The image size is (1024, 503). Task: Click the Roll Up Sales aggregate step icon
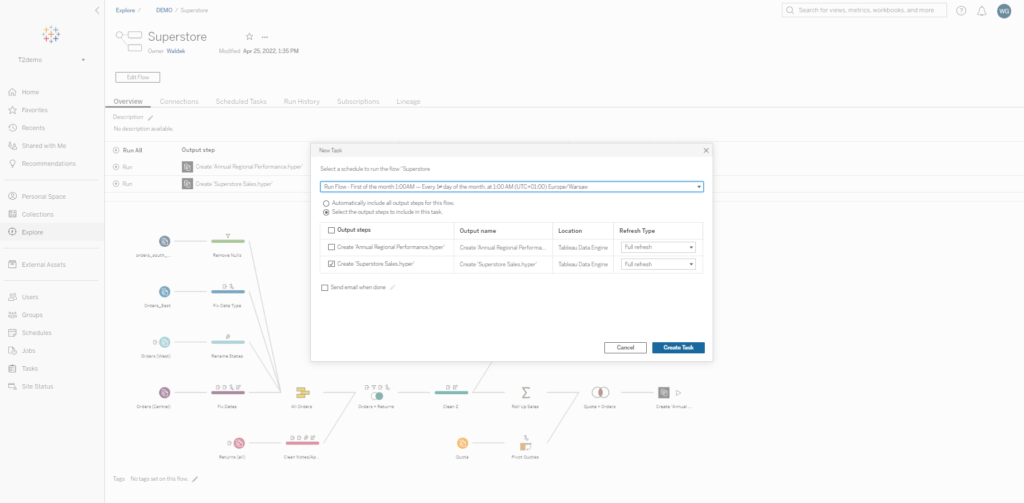pyautogui.click(x=525, y=393)
